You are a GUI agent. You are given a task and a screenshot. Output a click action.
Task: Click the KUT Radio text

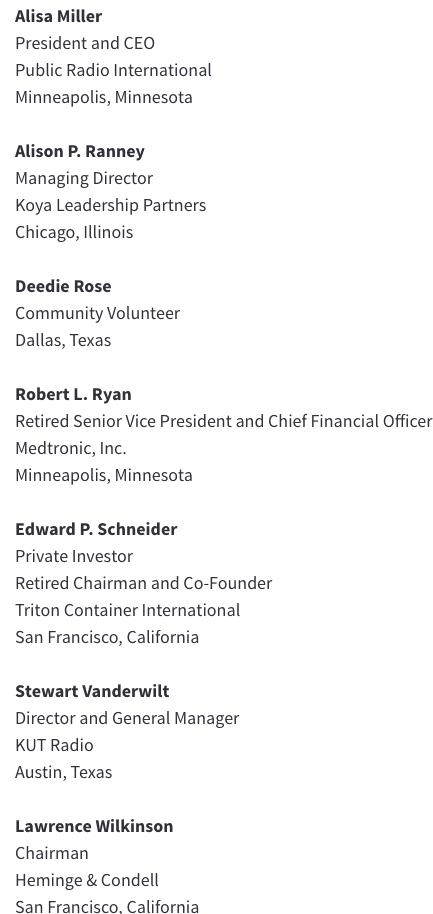(54, 746)
